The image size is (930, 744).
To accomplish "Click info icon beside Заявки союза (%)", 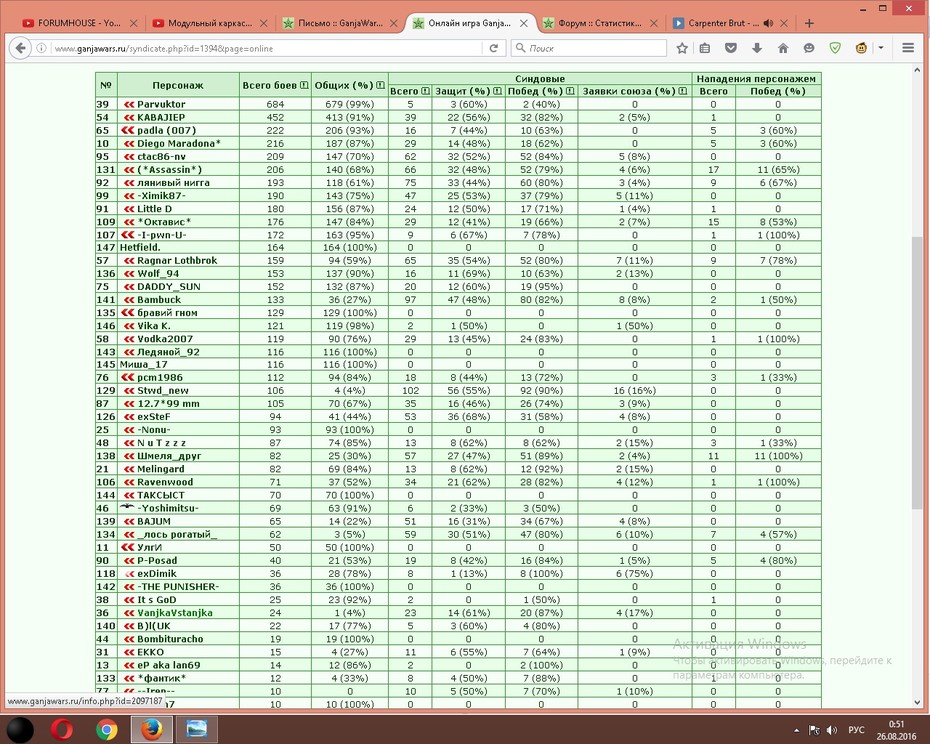I will click(683, 91).
